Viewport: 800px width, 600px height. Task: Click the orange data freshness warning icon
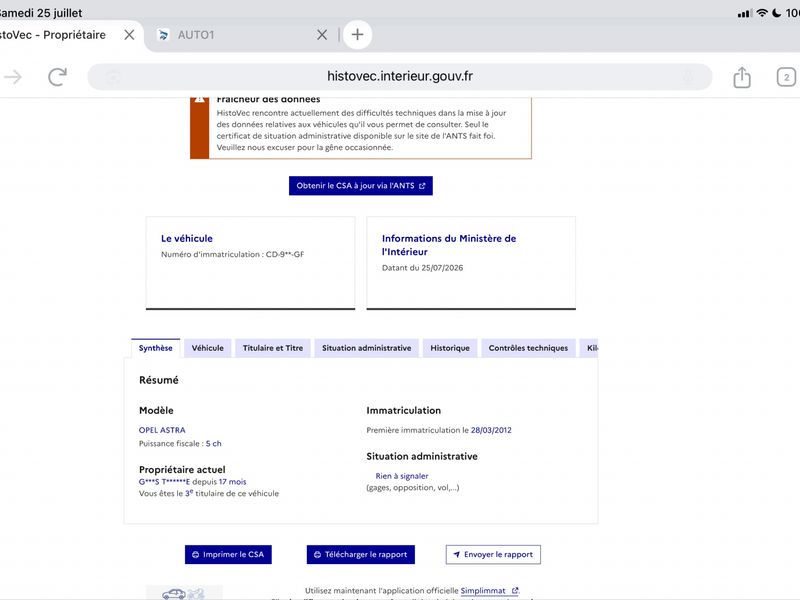(199, 100)
